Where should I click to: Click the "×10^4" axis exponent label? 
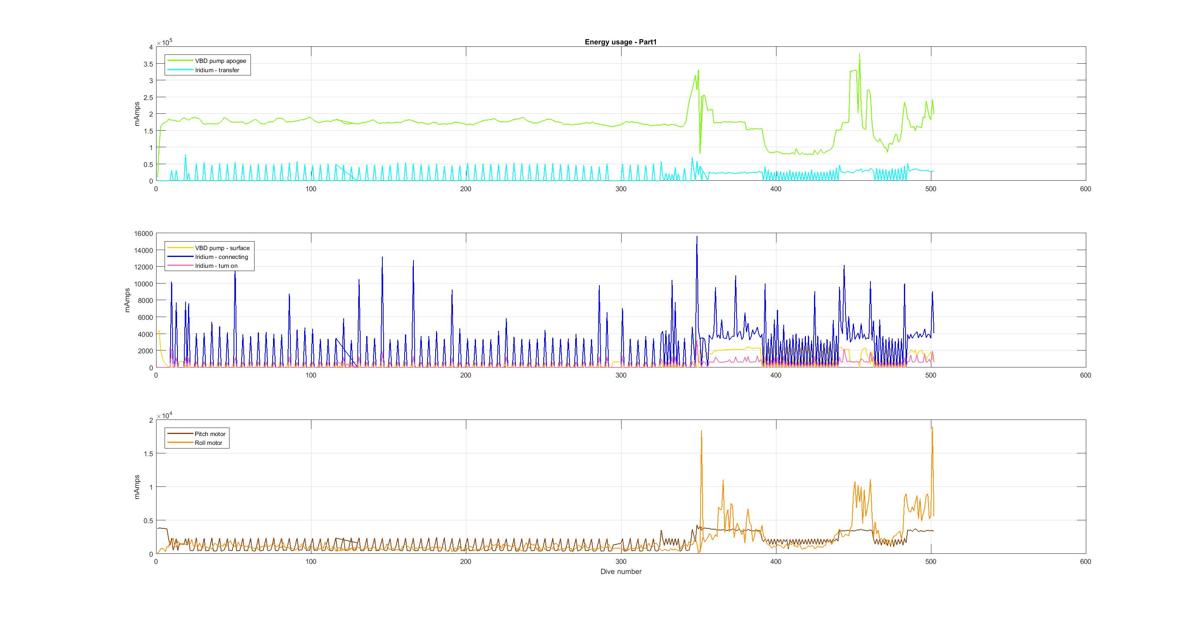click(165, 414)
